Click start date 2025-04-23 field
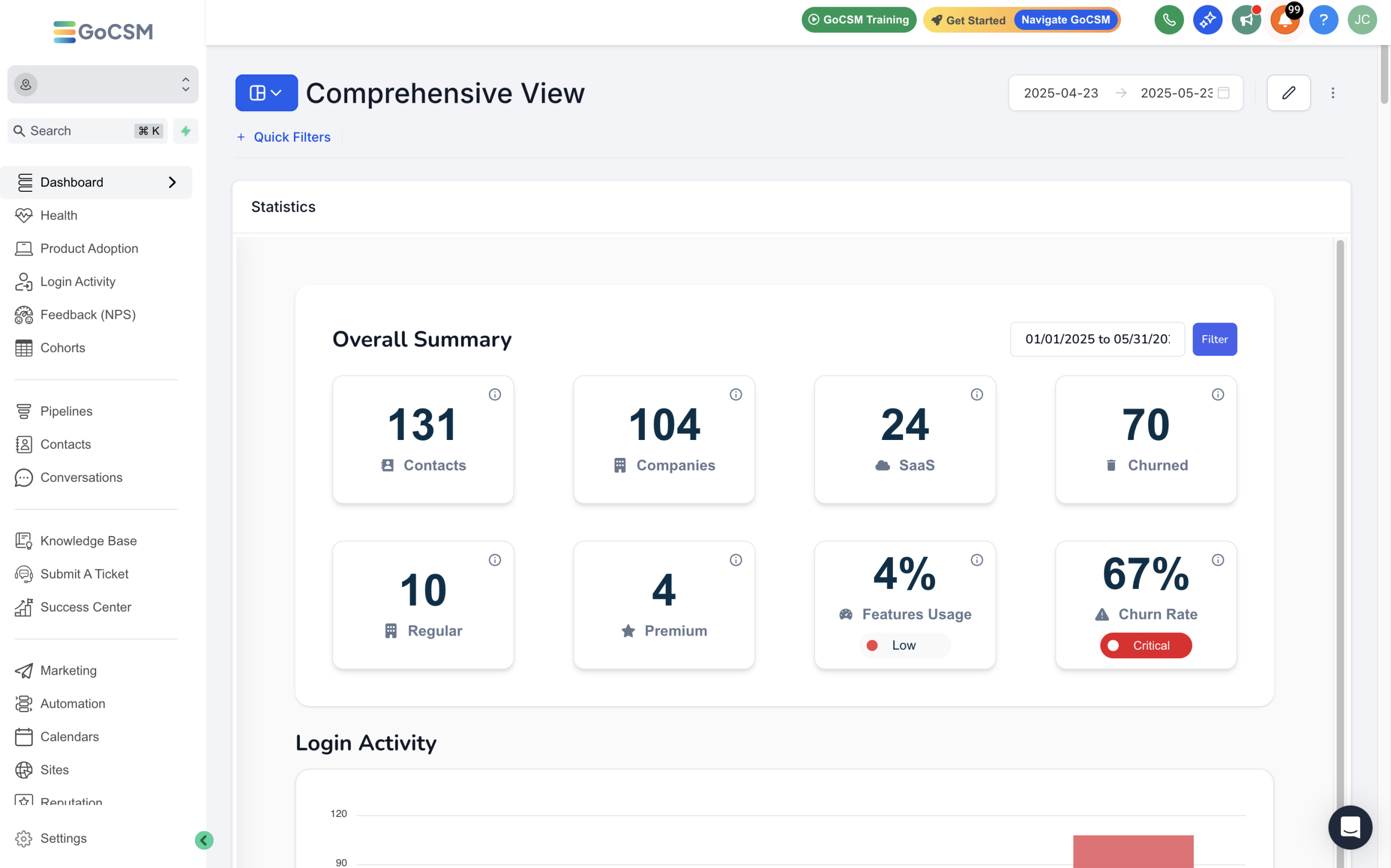 pos(1061,92)
